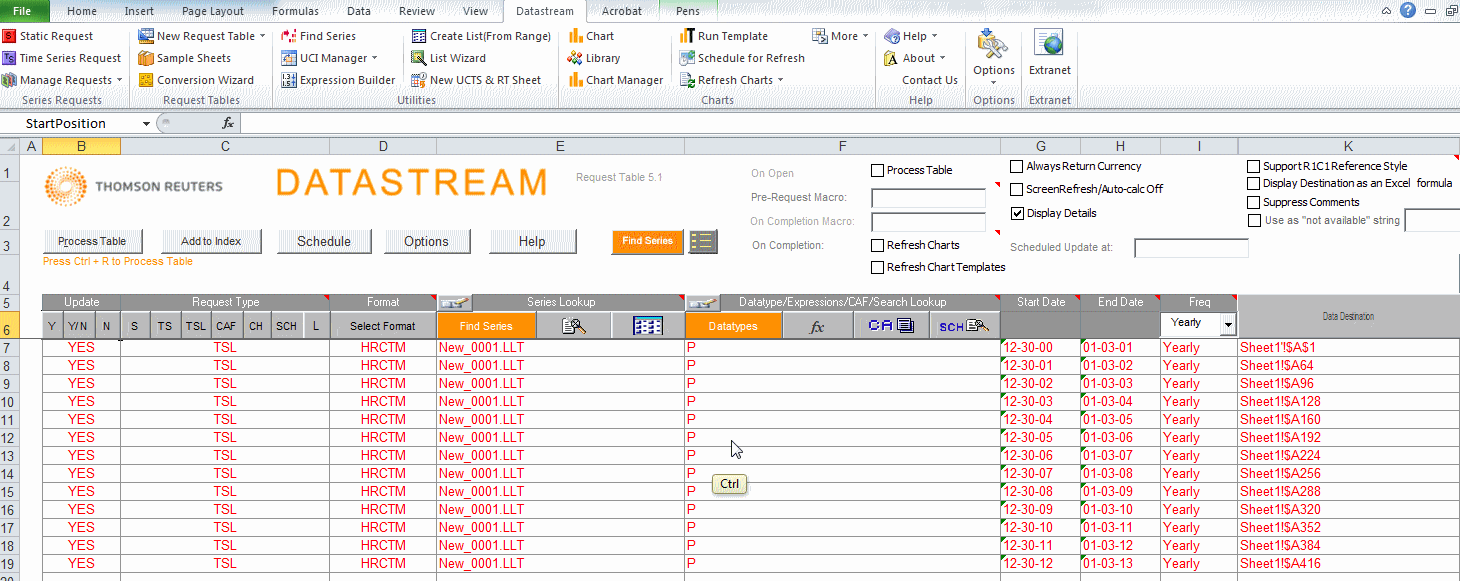Open the Formulas tab
Image resolution: width=1460 pixels, height=581 pixels.
point(295,11)
